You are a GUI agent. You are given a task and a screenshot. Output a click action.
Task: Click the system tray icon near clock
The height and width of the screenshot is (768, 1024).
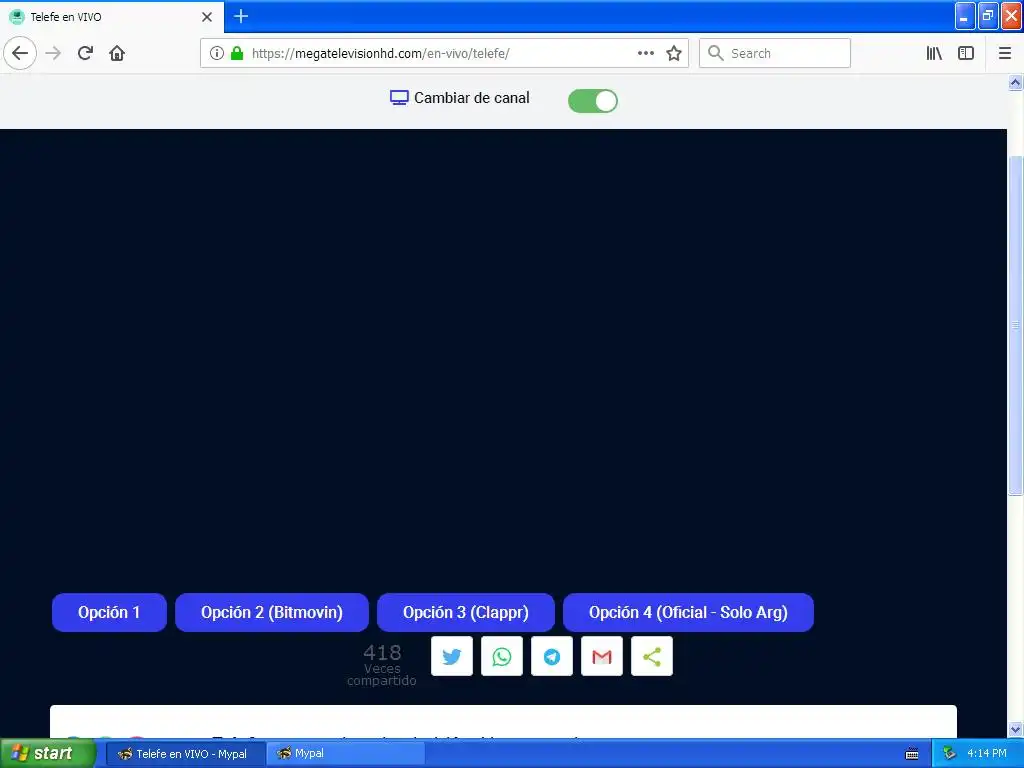950,754
